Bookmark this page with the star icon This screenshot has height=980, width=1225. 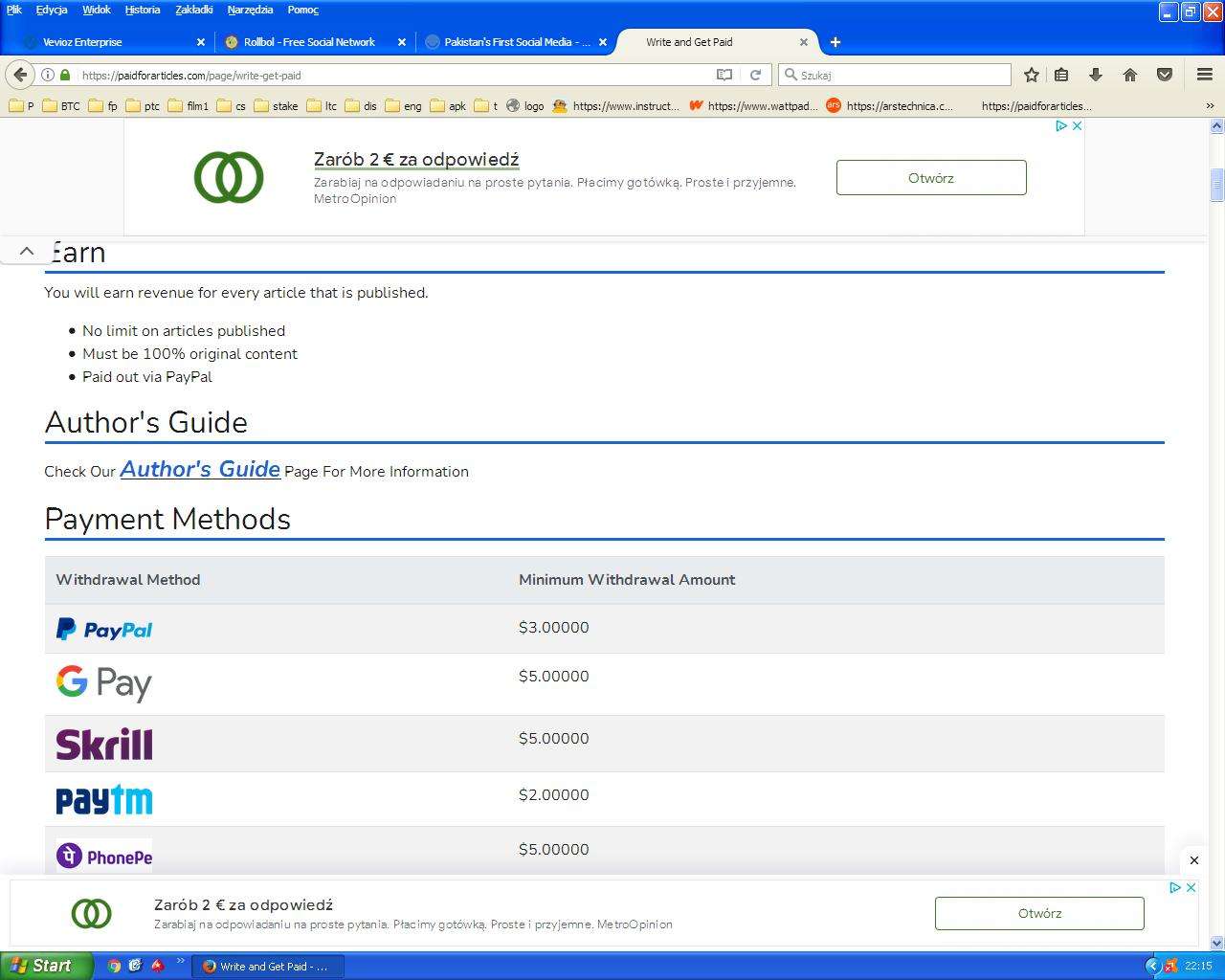pos(1032,75)
